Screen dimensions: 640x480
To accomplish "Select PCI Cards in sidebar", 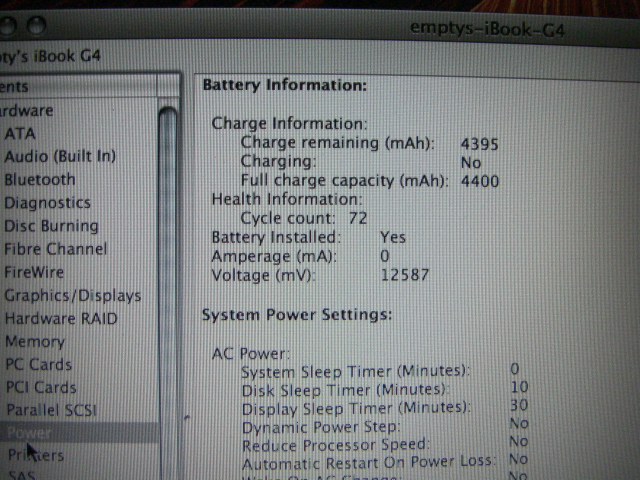I will [41, 387].
